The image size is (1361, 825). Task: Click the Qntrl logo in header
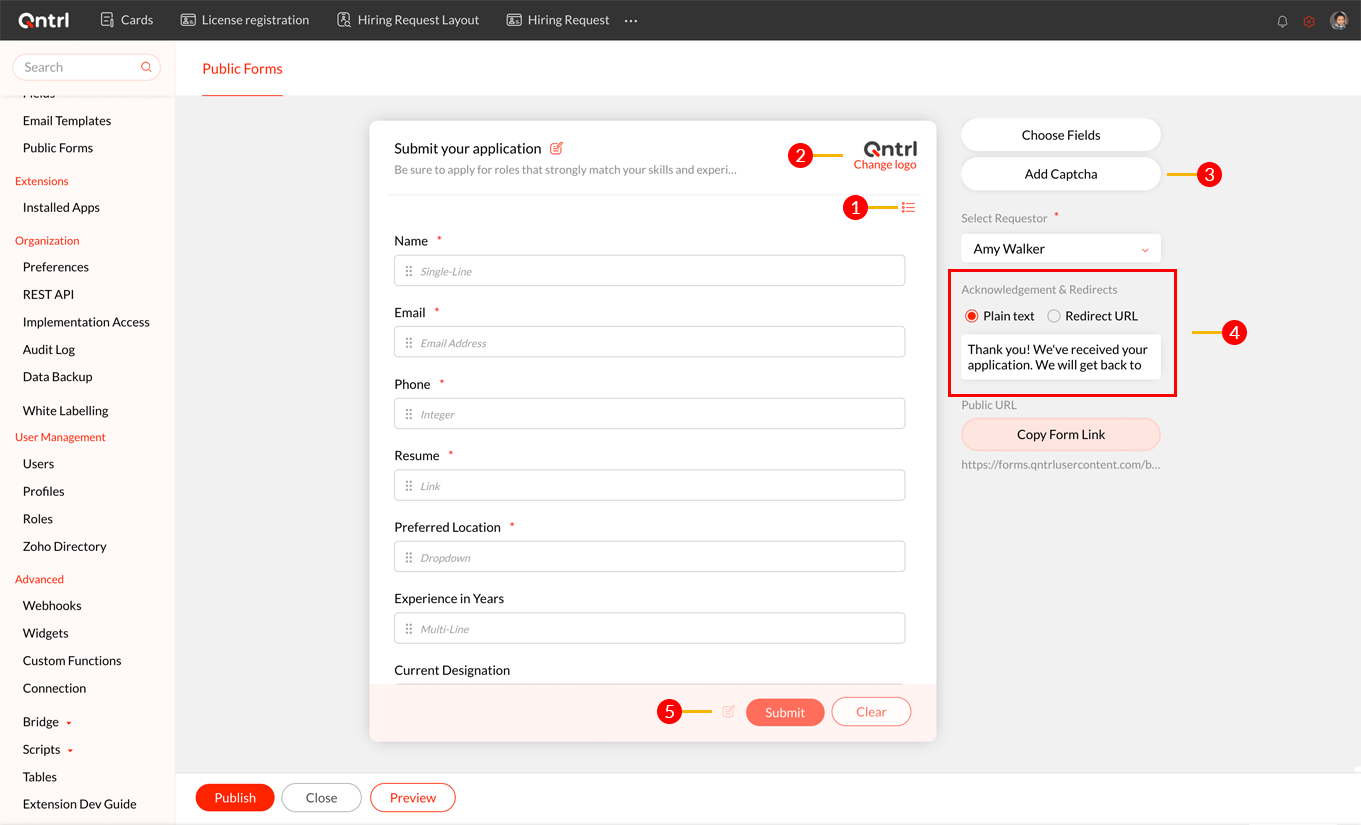(44, 20)
